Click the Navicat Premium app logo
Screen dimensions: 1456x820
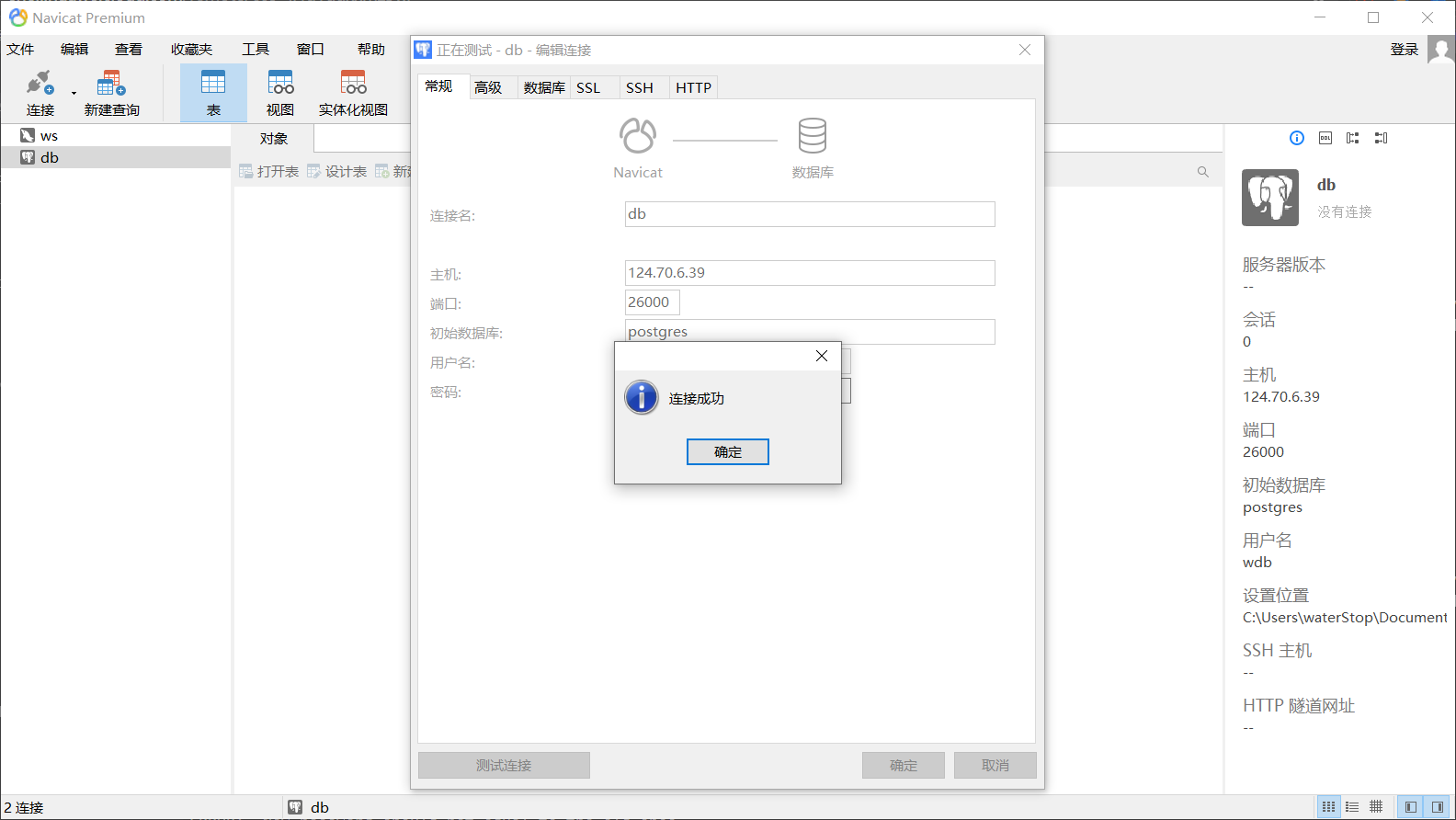(x=17, y=17)
